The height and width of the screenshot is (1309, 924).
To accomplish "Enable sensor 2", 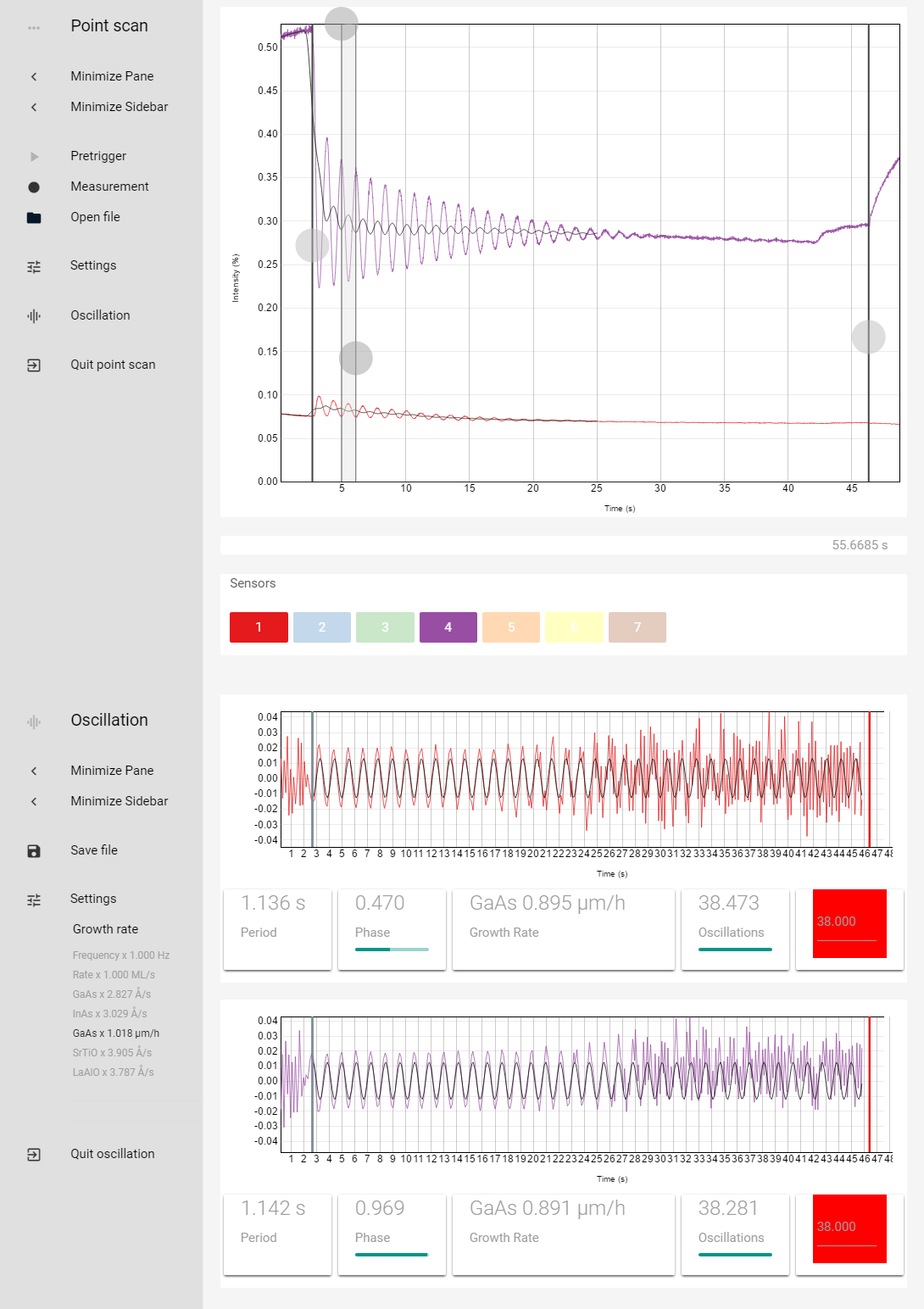I will coord(321,627).
